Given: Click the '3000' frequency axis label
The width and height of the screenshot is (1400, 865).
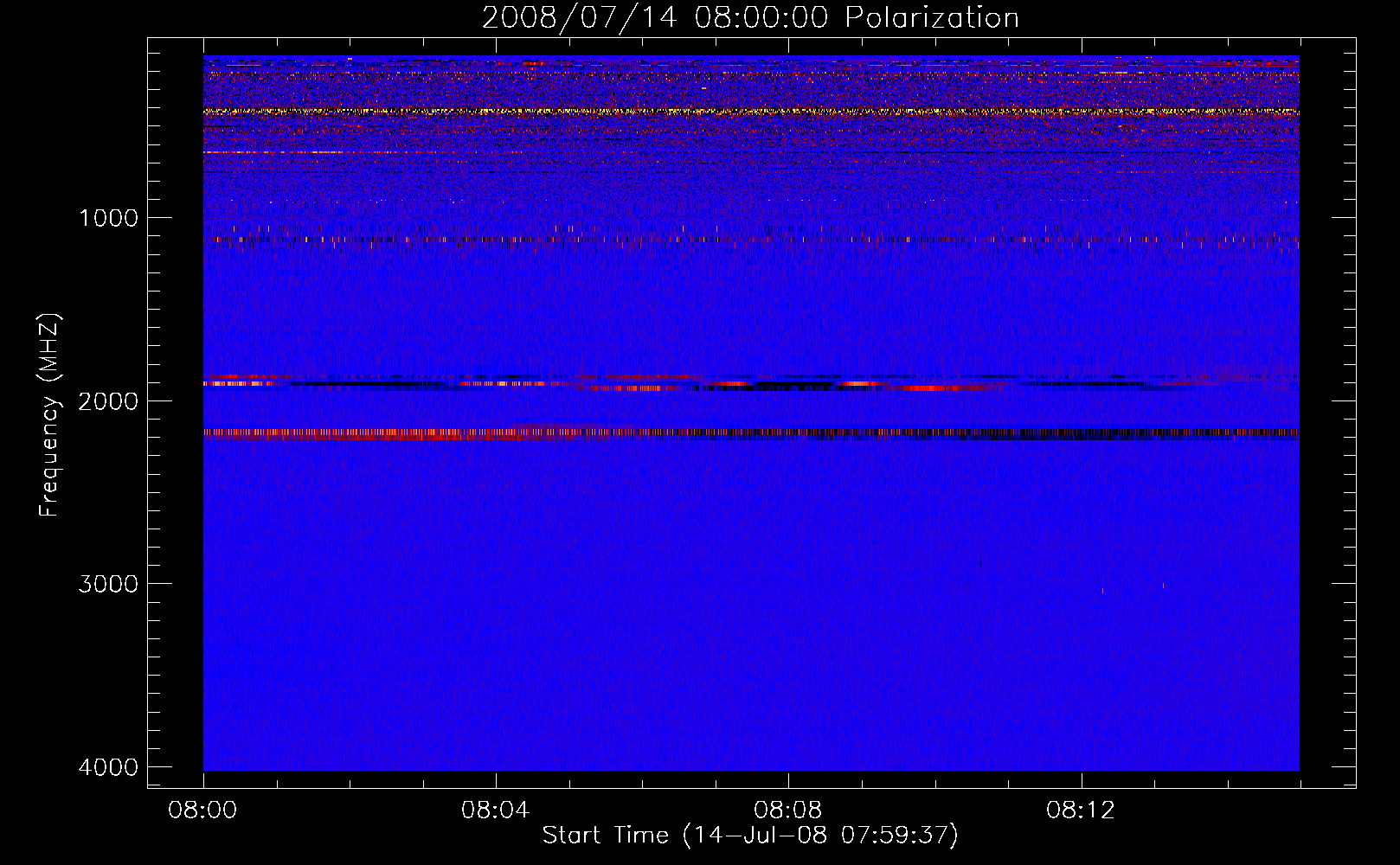Looking at the screenshot, I should (108, 584).
